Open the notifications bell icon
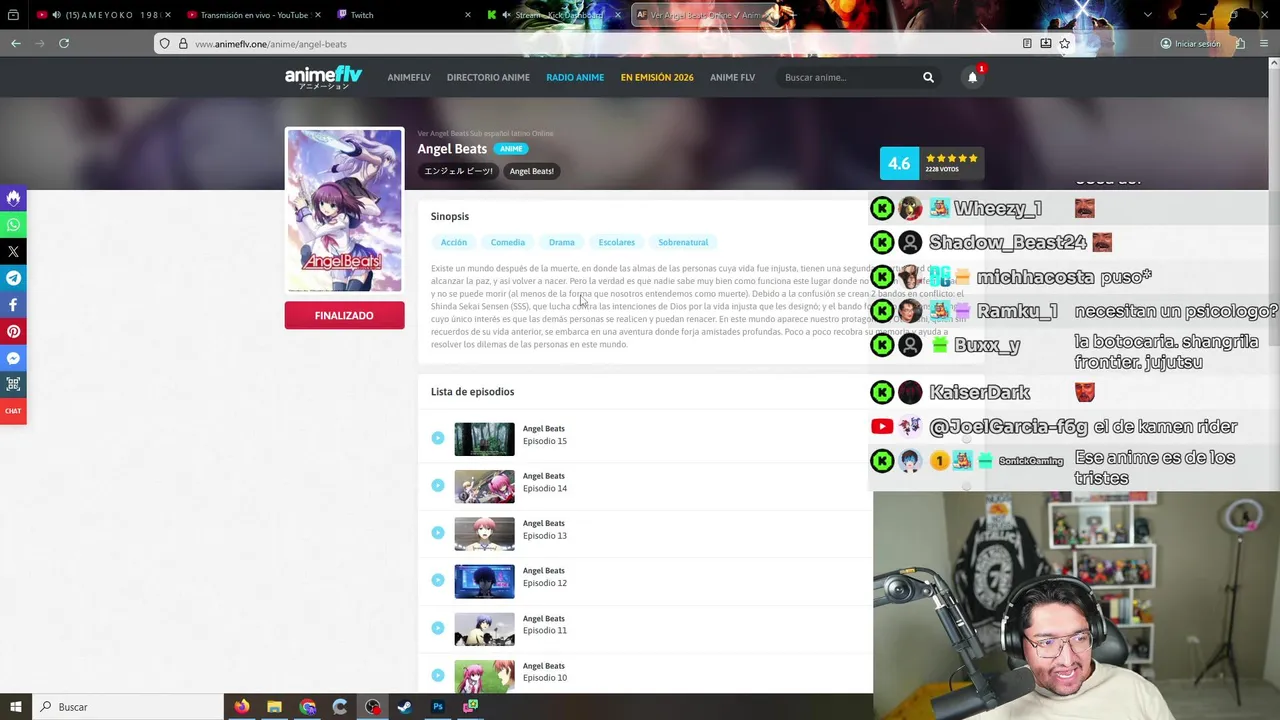 click(x=972, y=77)
